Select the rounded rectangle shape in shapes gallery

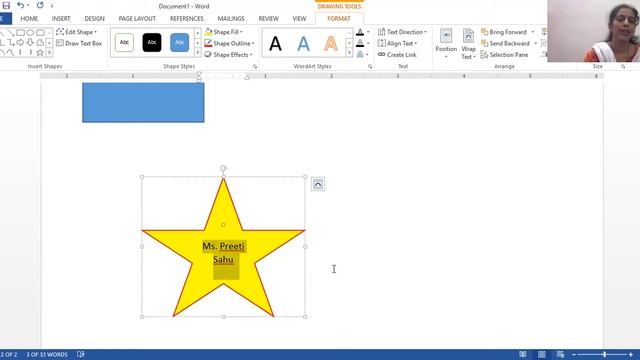[x=40, y=33]
